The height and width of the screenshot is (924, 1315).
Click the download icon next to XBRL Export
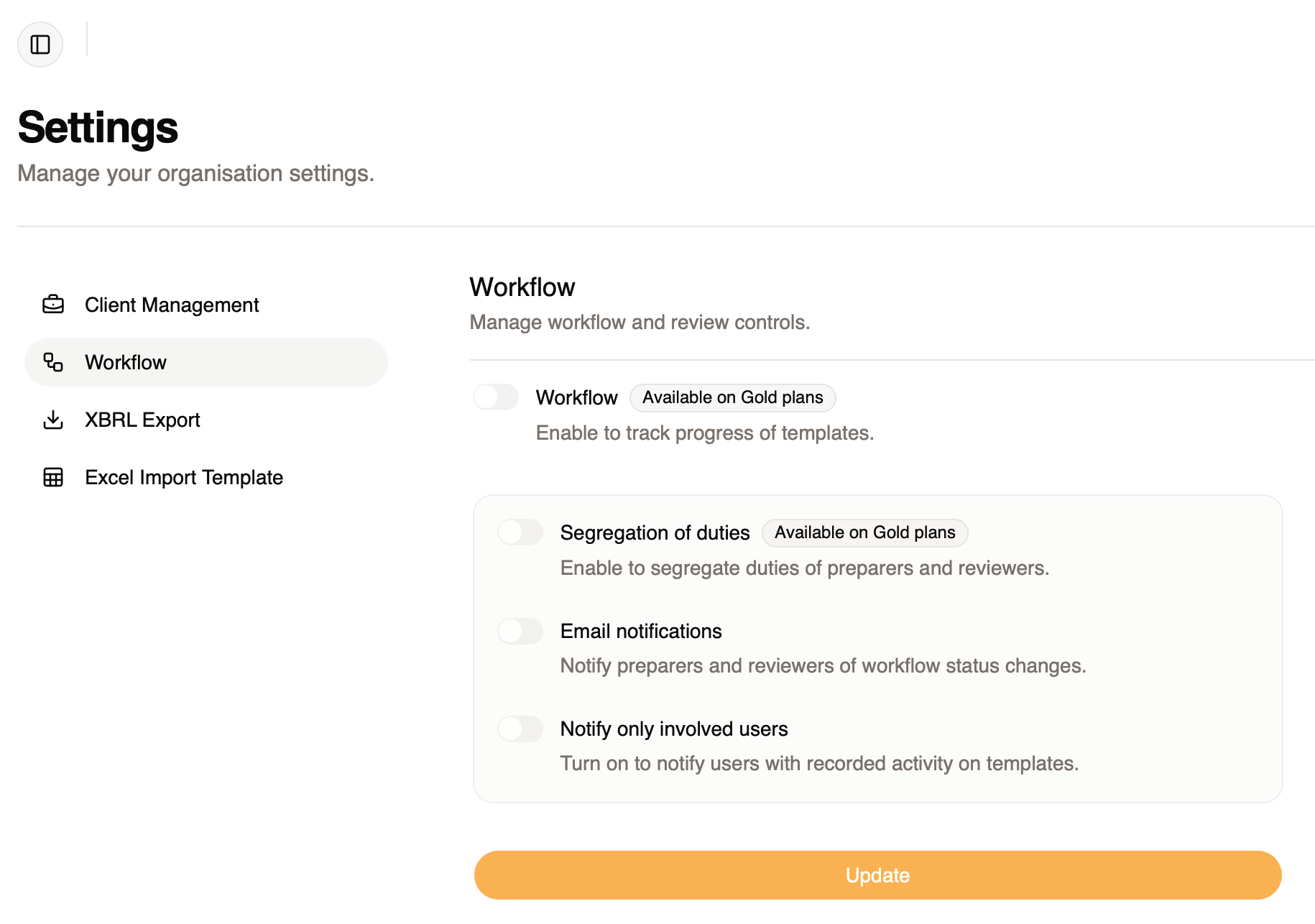point(52,420)
